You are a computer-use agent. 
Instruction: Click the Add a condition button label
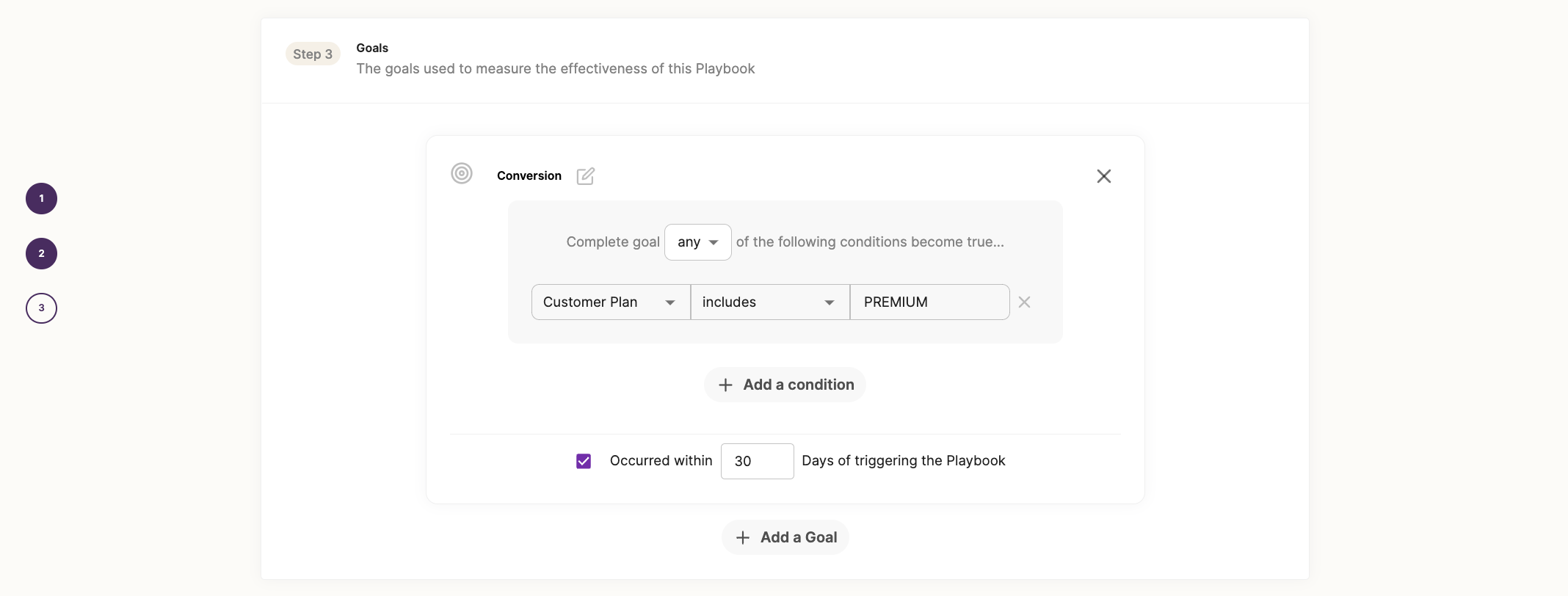(798, 385)
